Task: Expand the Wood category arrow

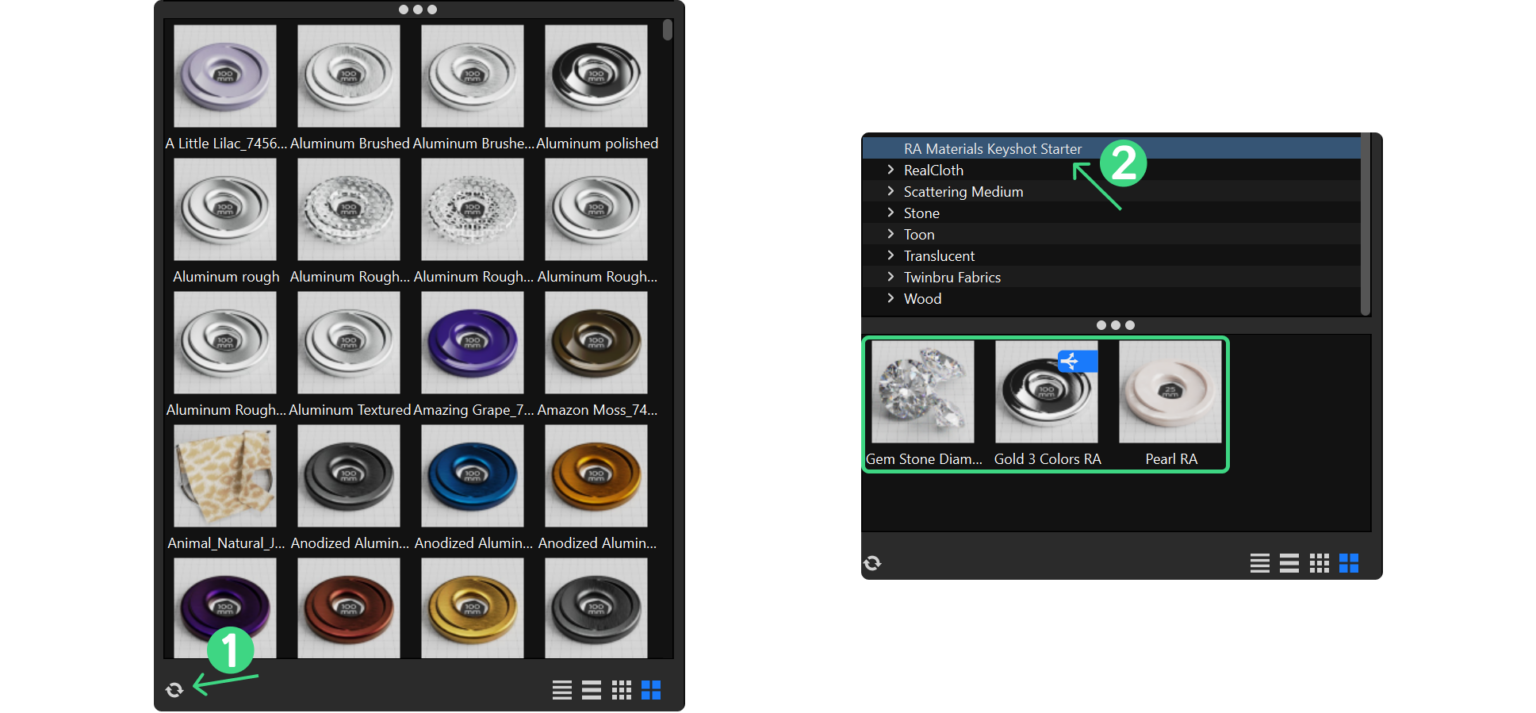Action: point(890,298)
